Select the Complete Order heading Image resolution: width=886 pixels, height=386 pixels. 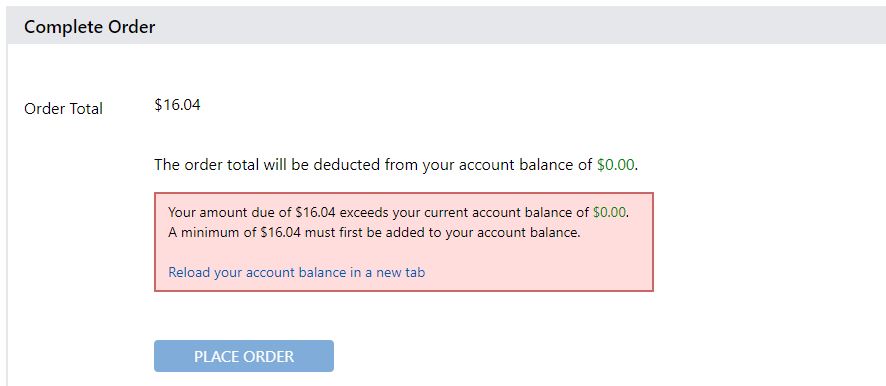point(89,27)
